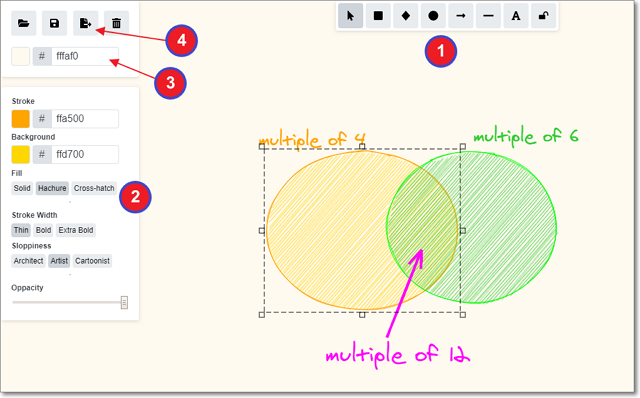640x398 pixels.
Task: Edit canvas color hex field fffaf0
Action: click(85, 56)
